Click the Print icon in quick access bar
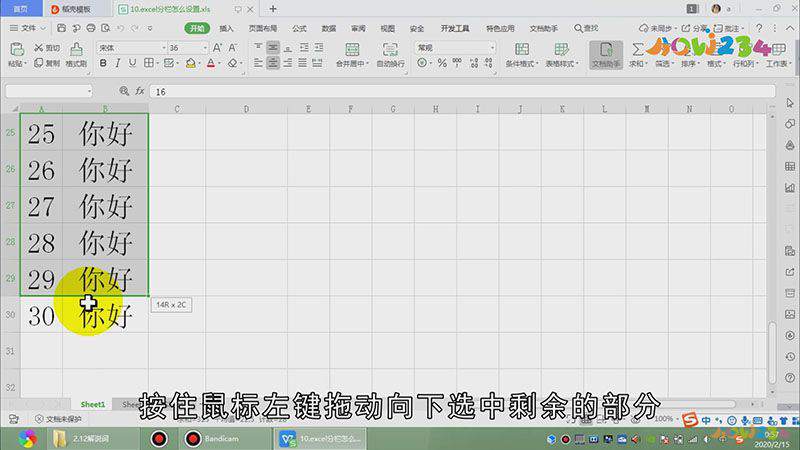The image size is (800, 450). click(91, 28)
